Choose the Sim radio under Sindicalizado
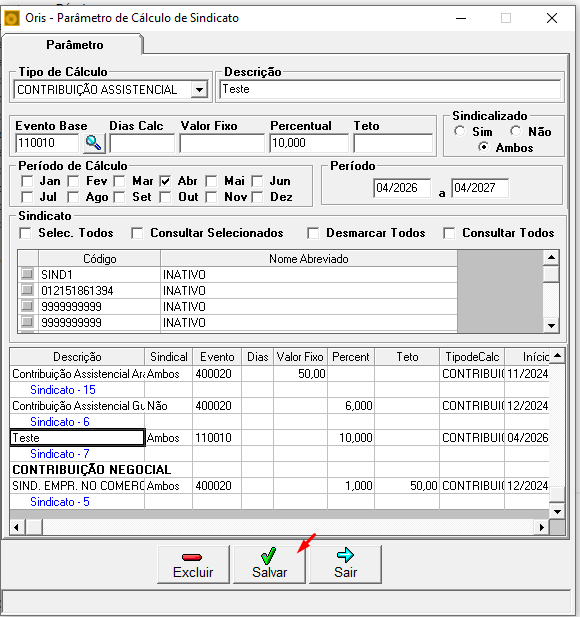This screenshot has height=617, width=580. (460, 131)
